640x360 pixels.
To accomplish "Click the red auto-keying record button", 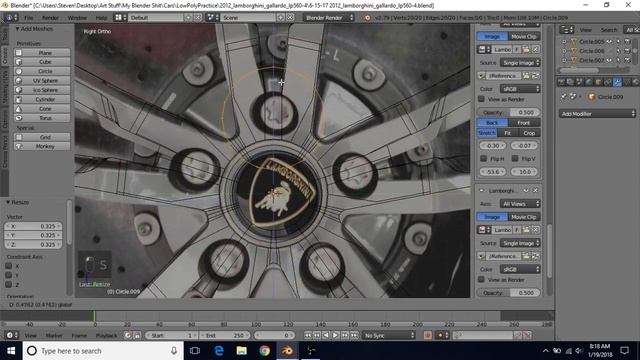I will pyautogui.click(x=427, y=335).
